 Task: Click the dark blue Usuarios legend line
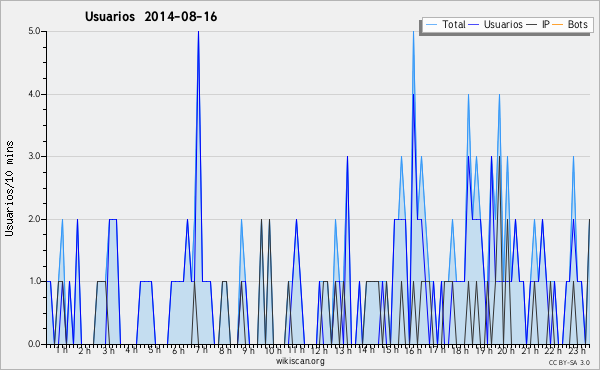pyautogui.click(x=474, y=25)
